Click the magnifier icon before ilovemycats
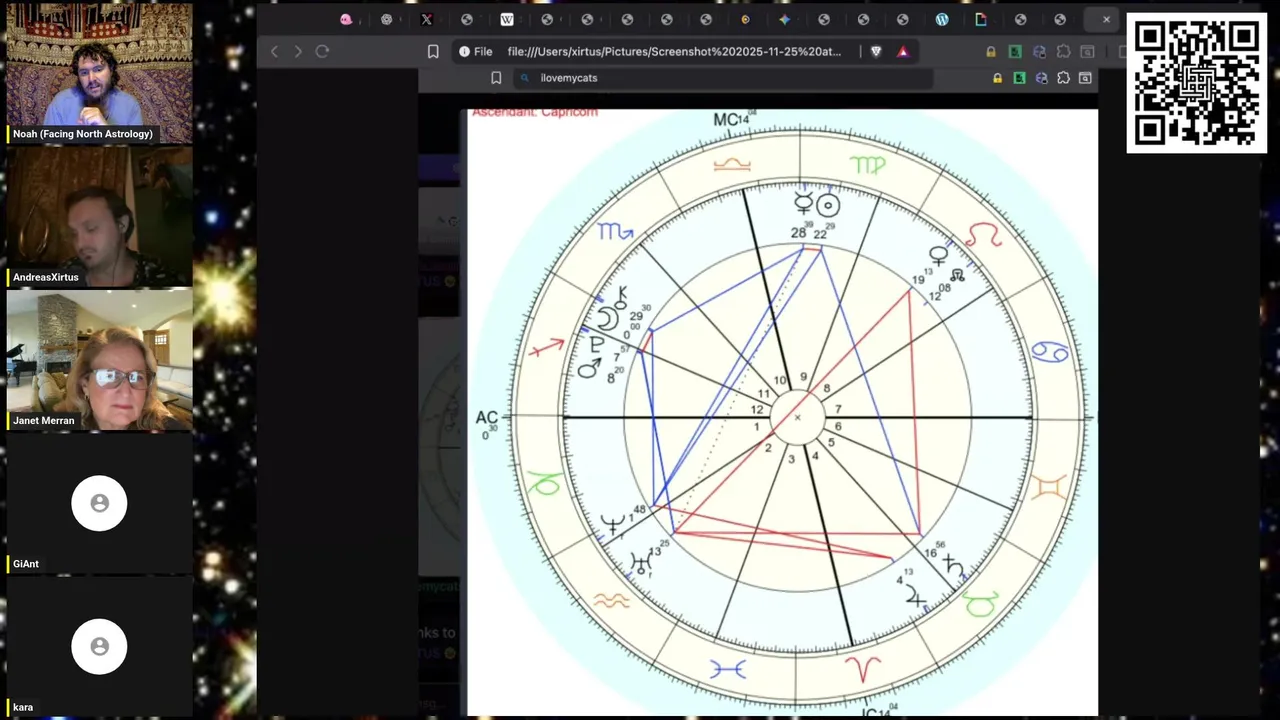The height and width of the screenshot is (720, 1280). pyautogui.click(x=525, y=78)
